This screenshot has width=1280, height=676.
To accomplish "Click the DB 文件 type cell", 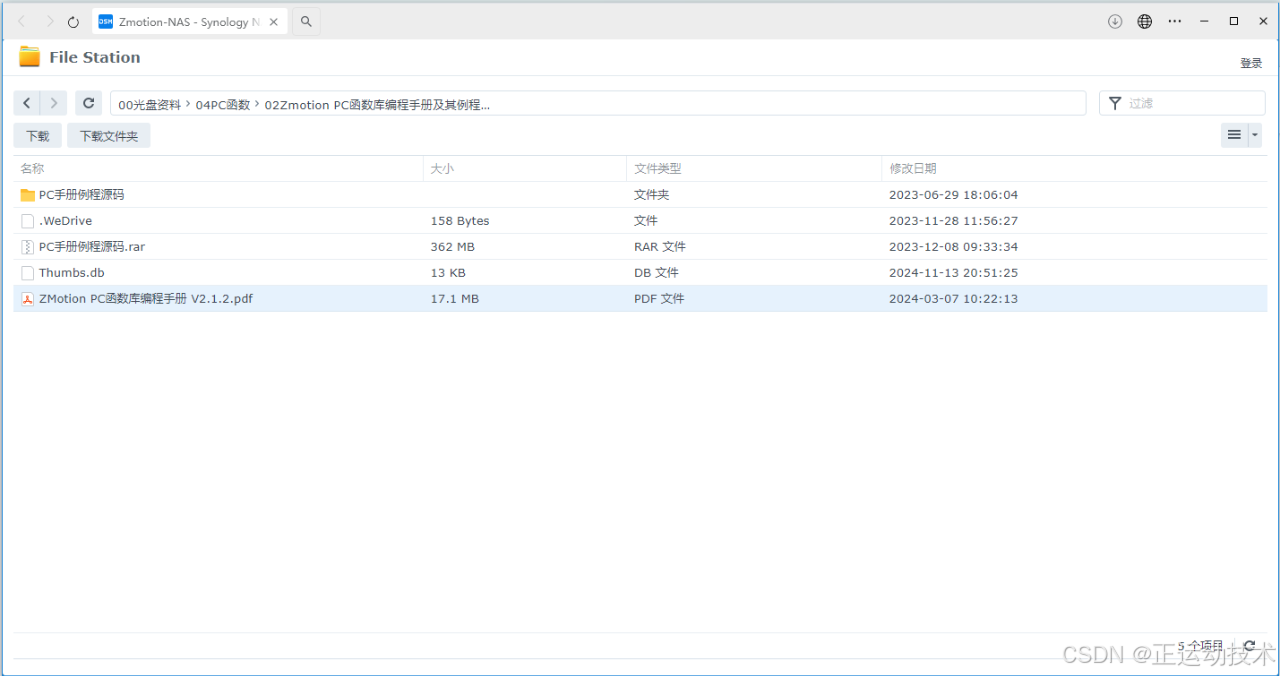I will [656, 273].
